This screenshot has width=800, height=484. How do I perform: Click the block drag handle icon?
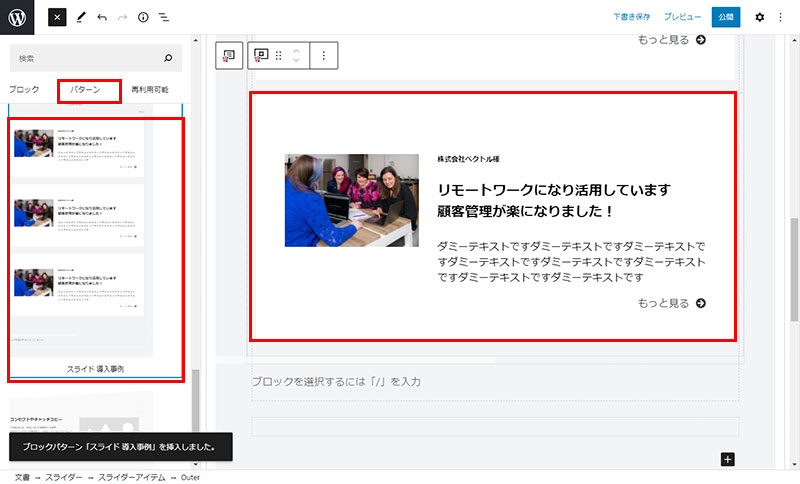[279, 56]
